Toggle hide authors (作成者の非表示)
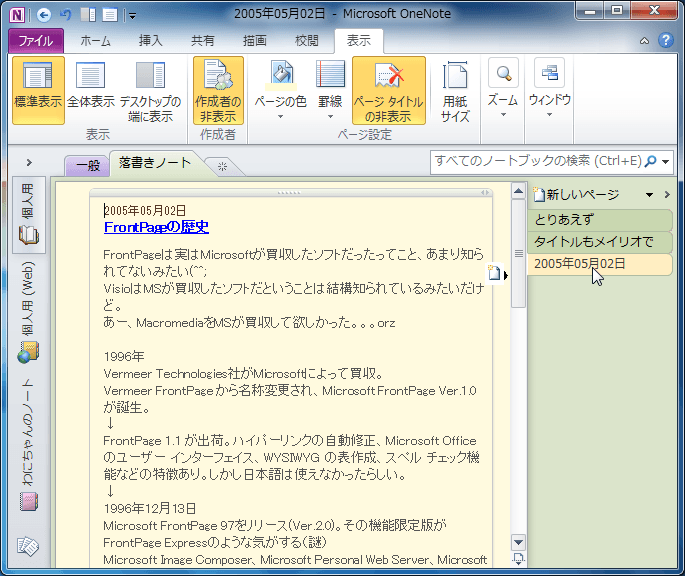The width and height of the screenshot is (685, 576). 218,89
